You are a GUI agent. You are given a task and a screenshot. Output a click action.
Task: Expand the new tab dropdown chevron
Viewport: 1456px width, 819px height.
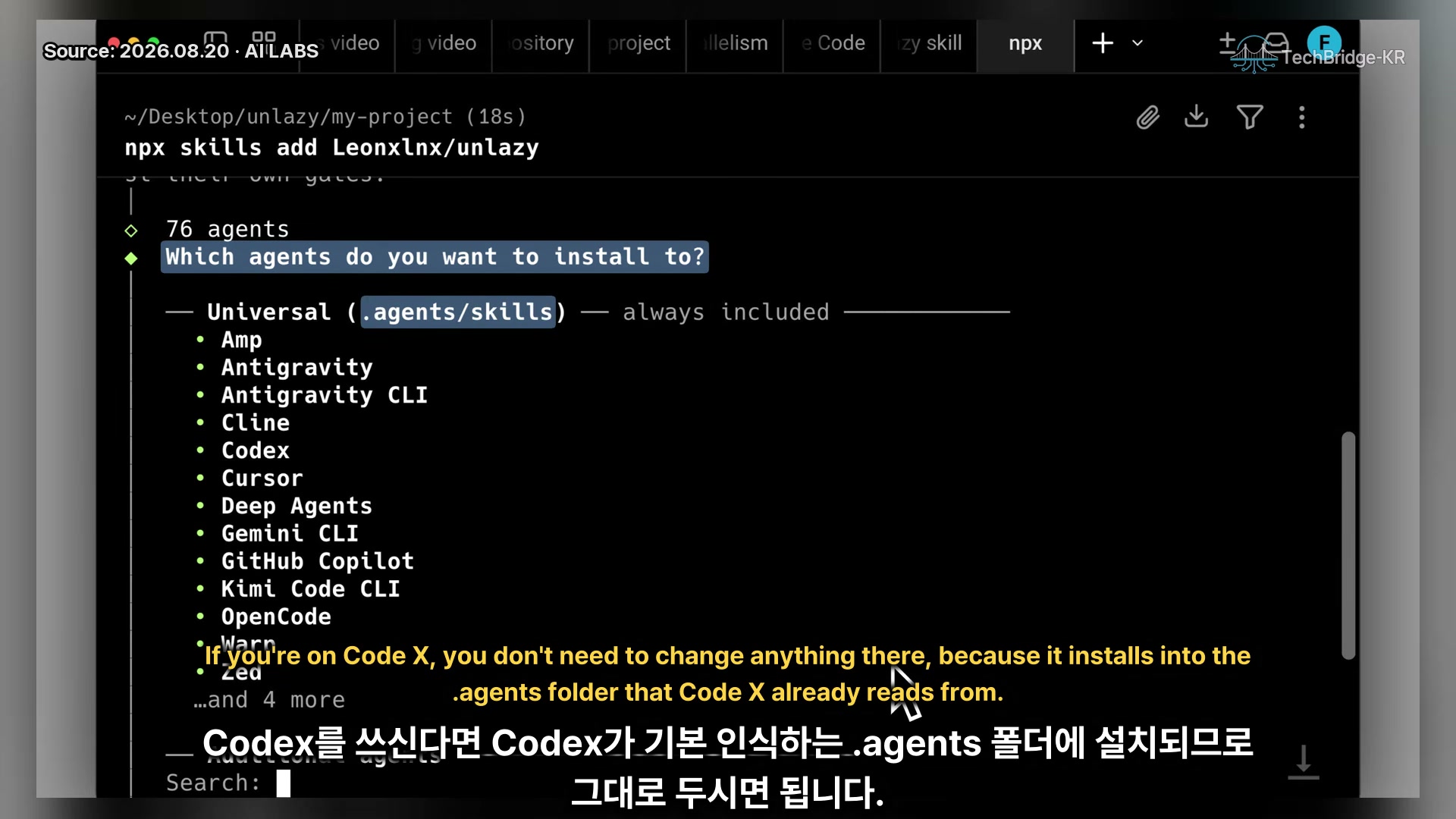coord(1137,43)
